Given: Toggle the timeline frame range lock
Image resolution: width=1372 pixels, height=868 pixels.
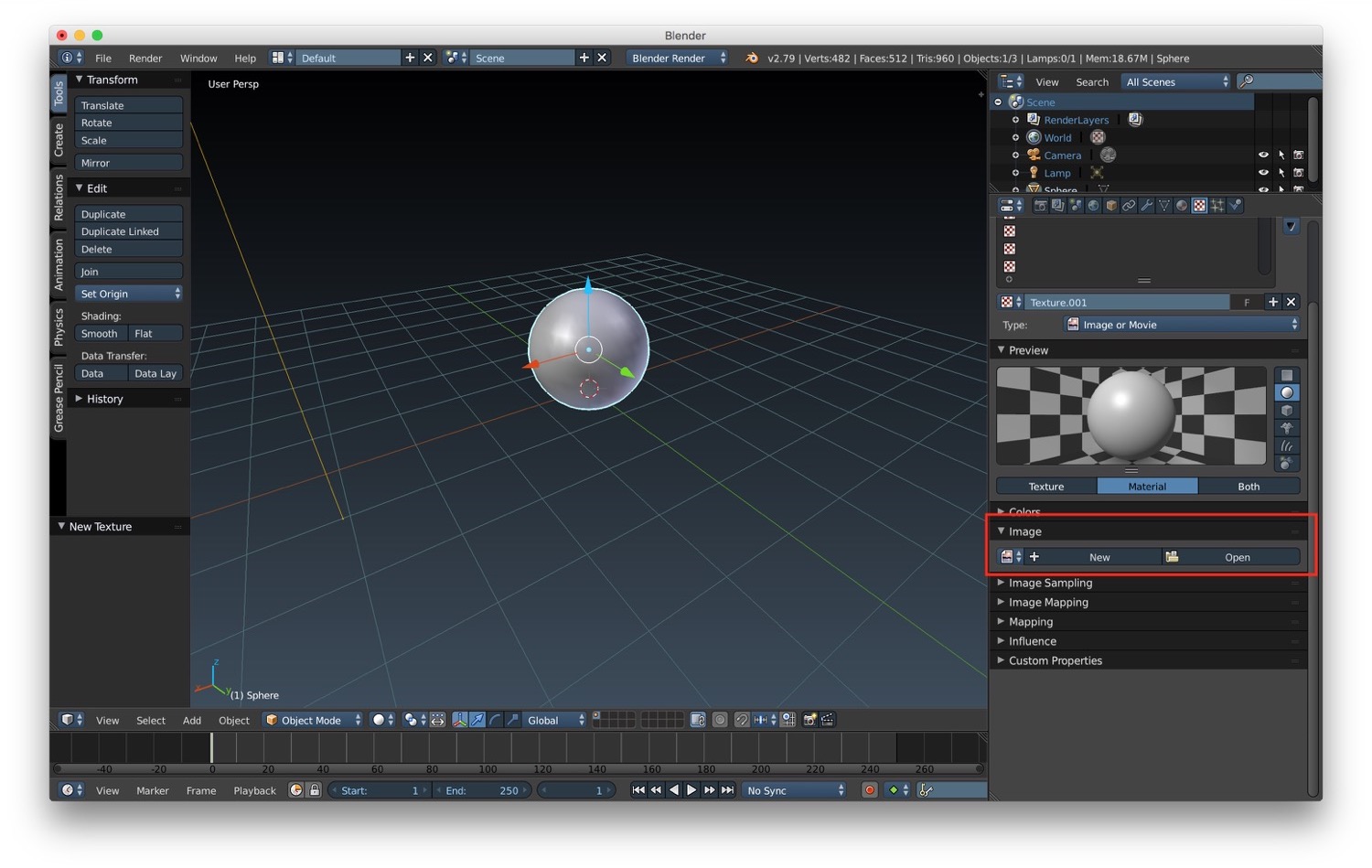Looking at the screenshot, I should (x=315, y=790).
